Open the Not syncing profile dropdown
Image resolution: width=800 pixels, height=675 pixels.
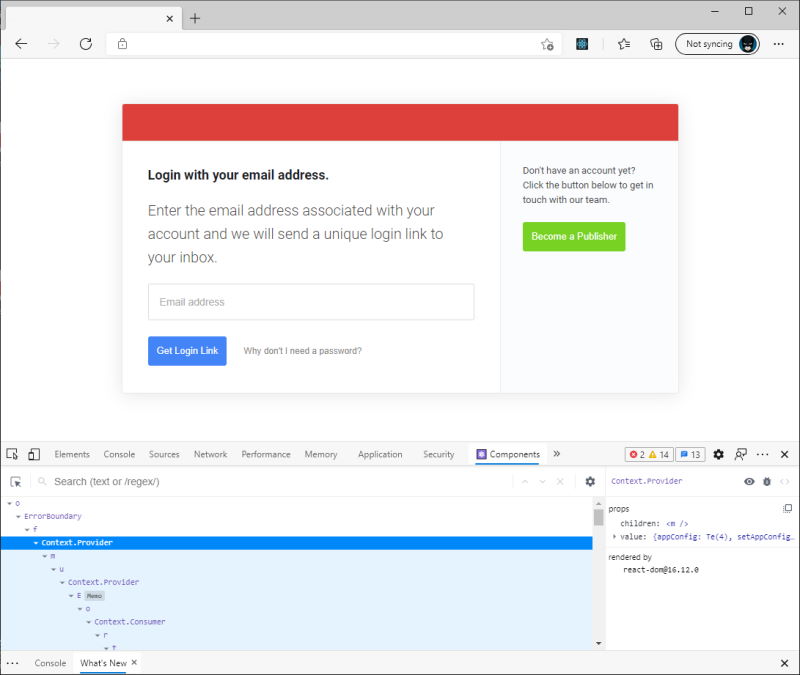pos(716,44)
